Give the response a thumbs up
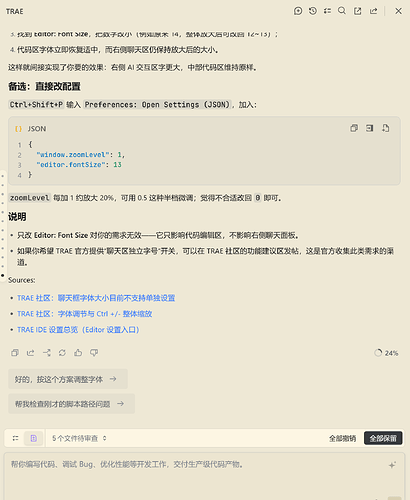This screenshot has width=410, height=500. (x=78, y=353)
